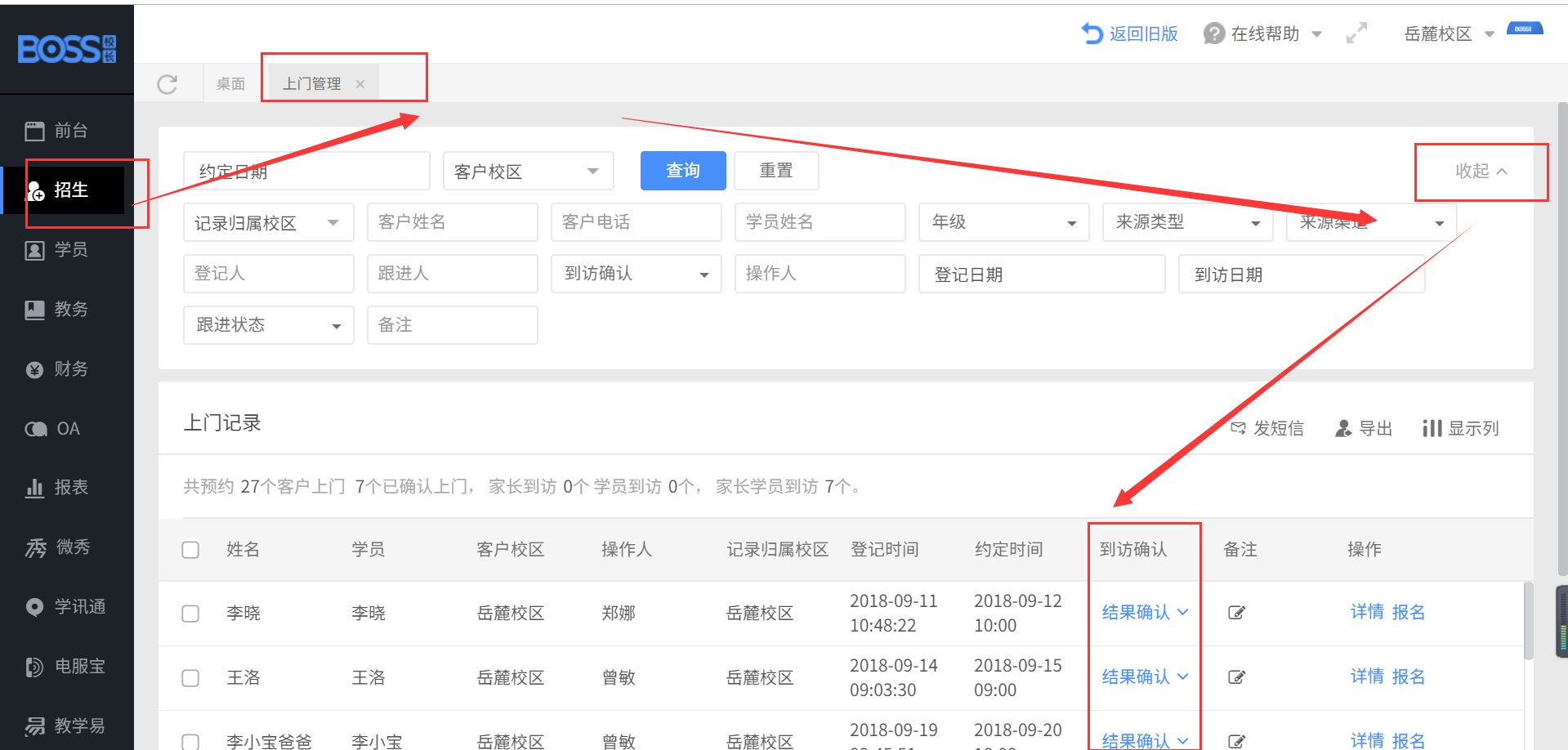Click the 约定日期 date field

306,171
